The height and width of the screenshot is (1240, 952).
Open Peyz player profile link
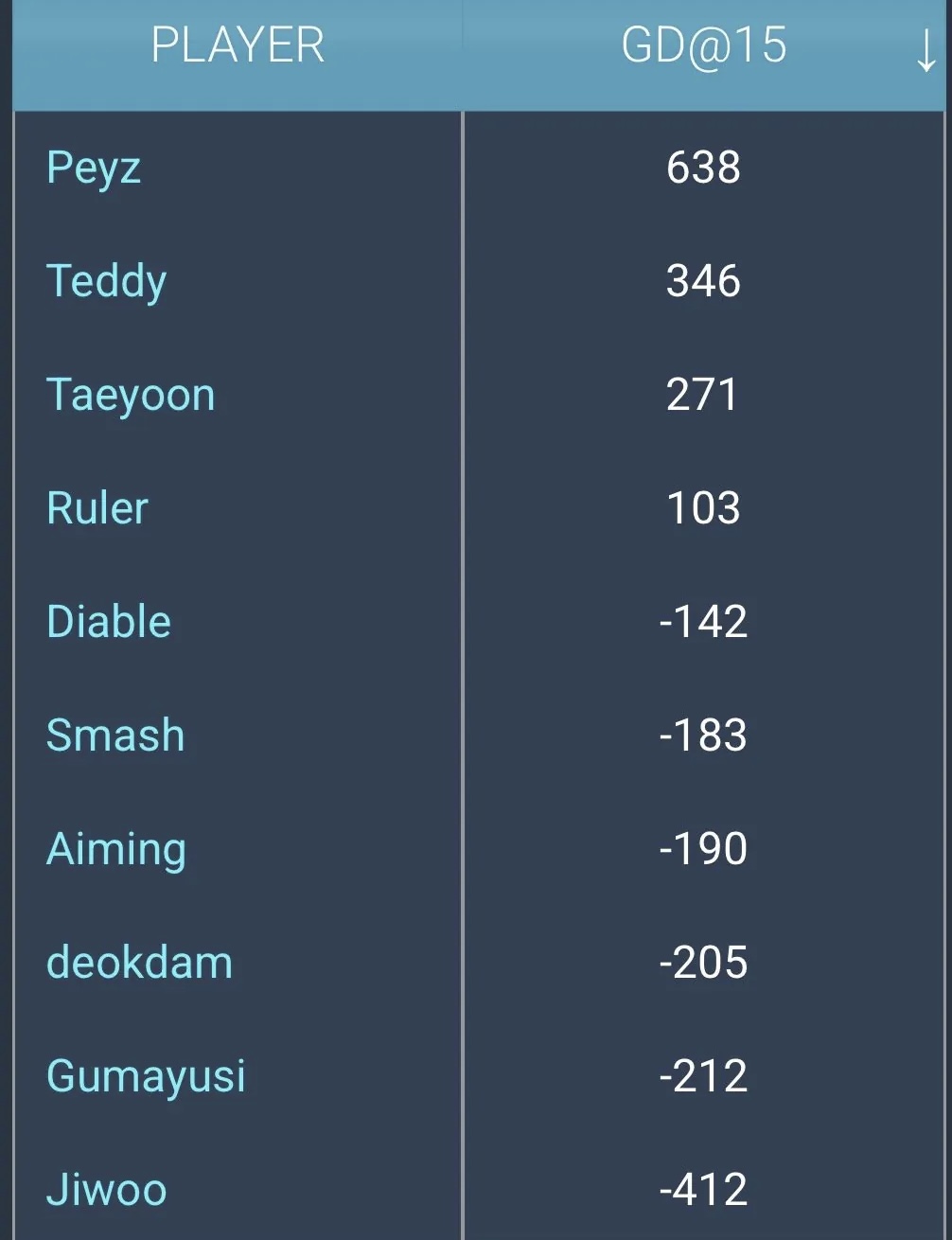tap(94, 168)
